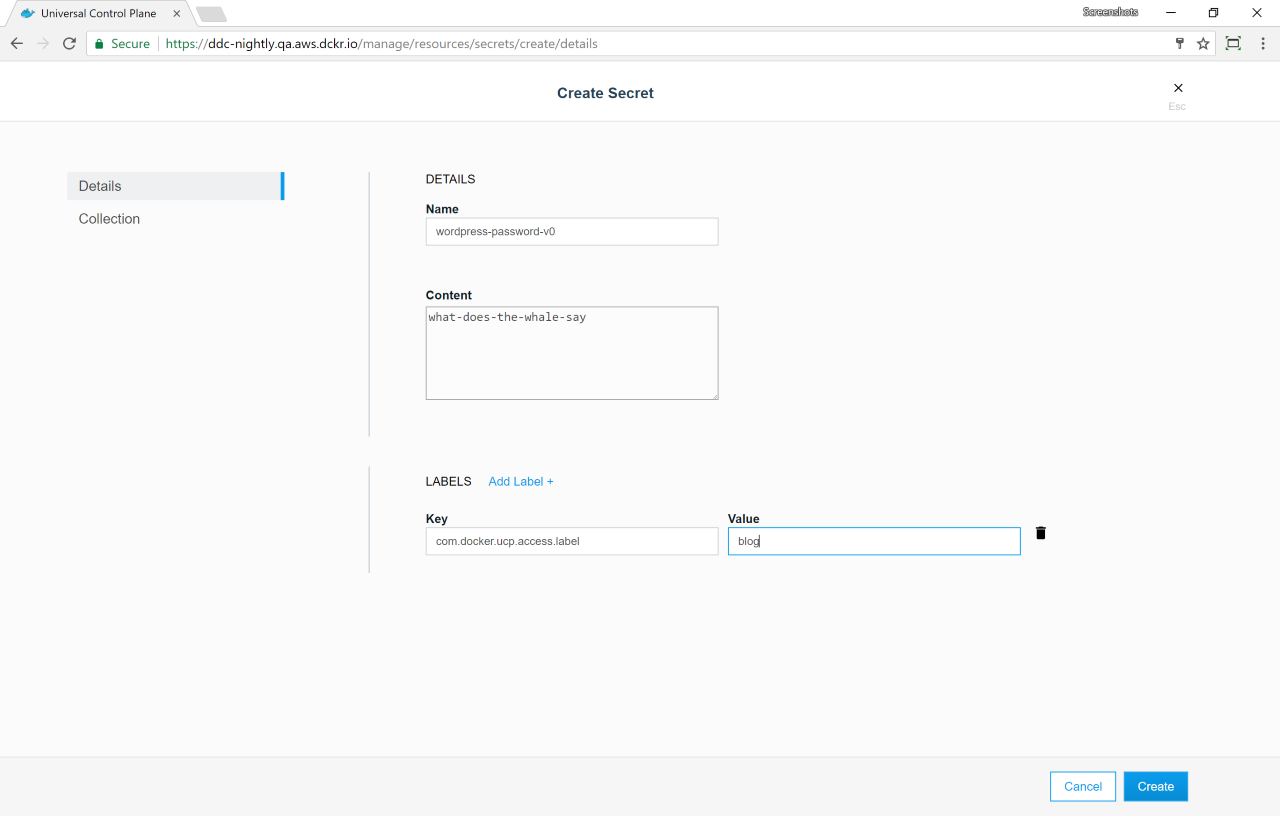
Task: Click the browser back arrow
Action: 16,44
